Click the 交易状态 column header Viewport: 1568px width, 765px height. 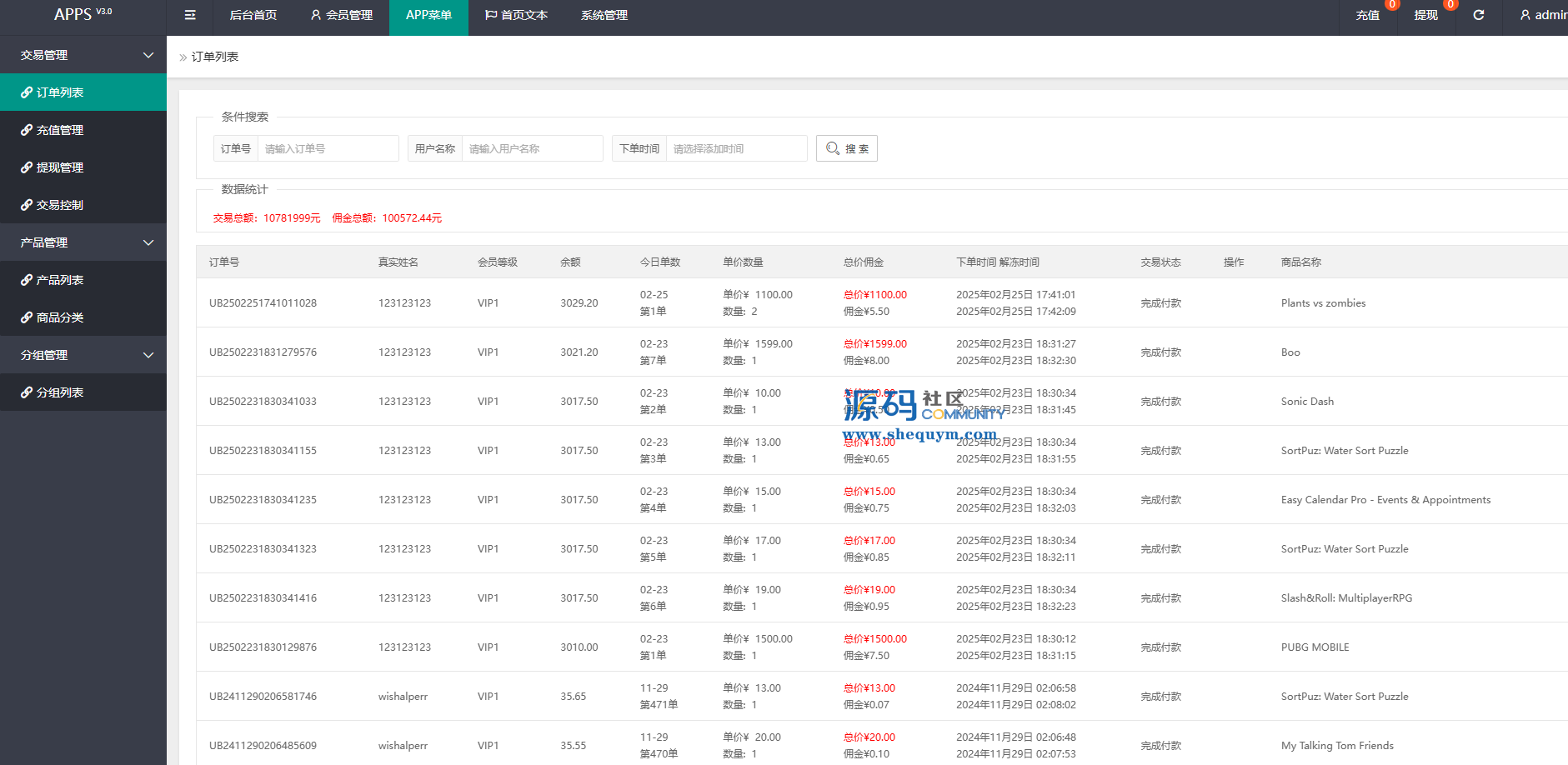[1161, 262]
